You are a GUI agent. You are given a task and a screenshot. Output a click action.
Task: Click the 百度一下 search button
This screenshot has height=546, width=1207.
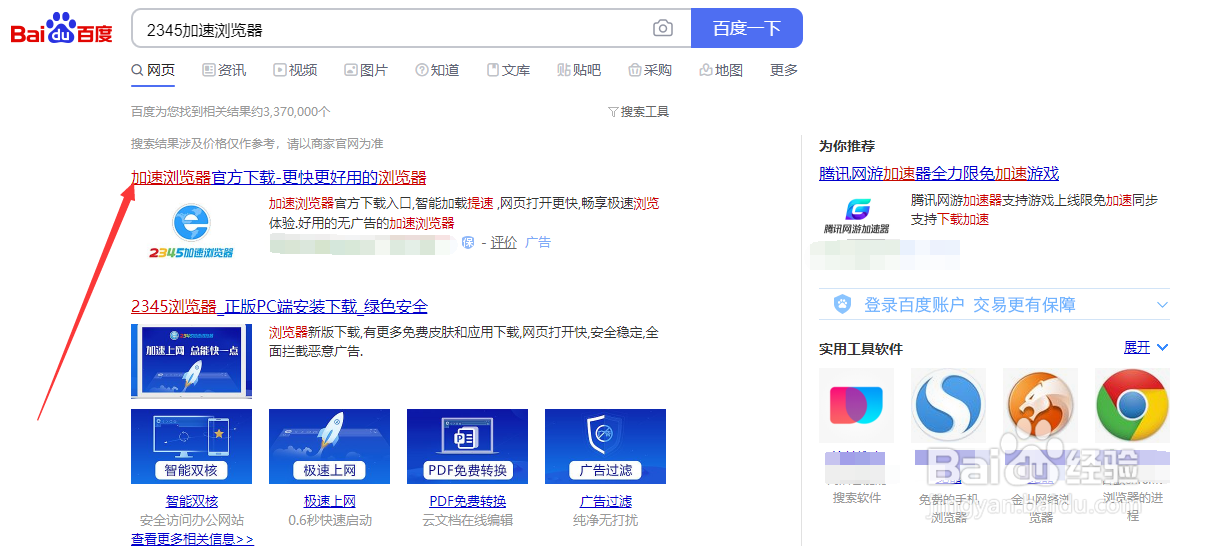(746, 28)
